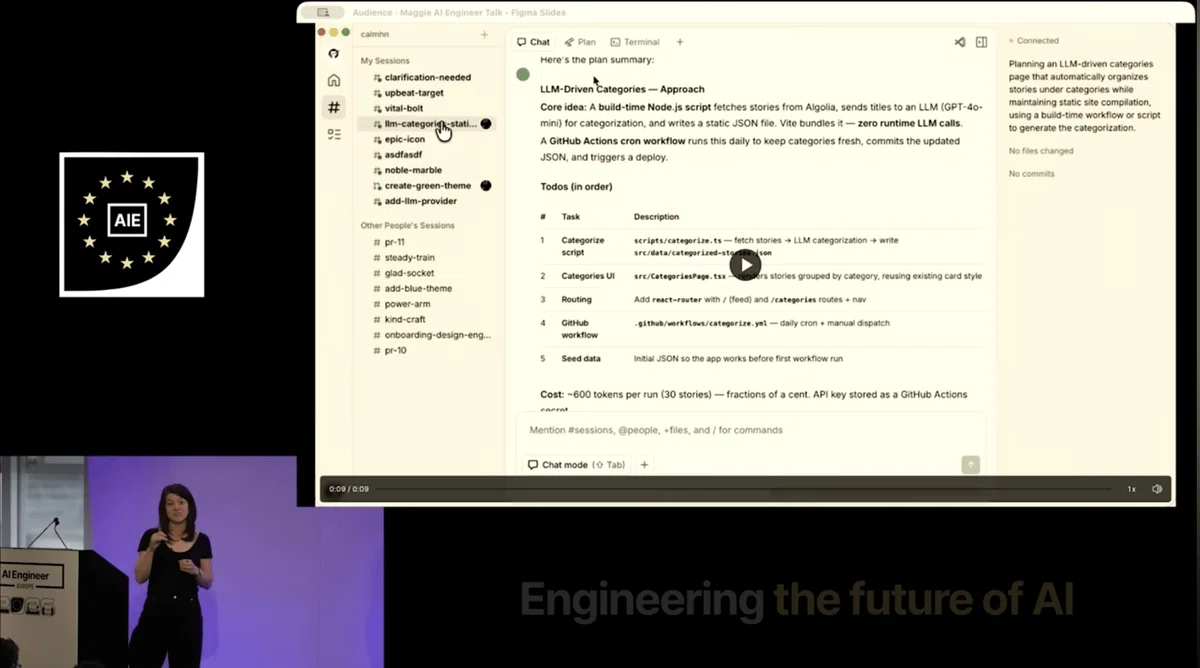
Task: Click the slides icon in the Figma title bar
Action: pos(323,12)
